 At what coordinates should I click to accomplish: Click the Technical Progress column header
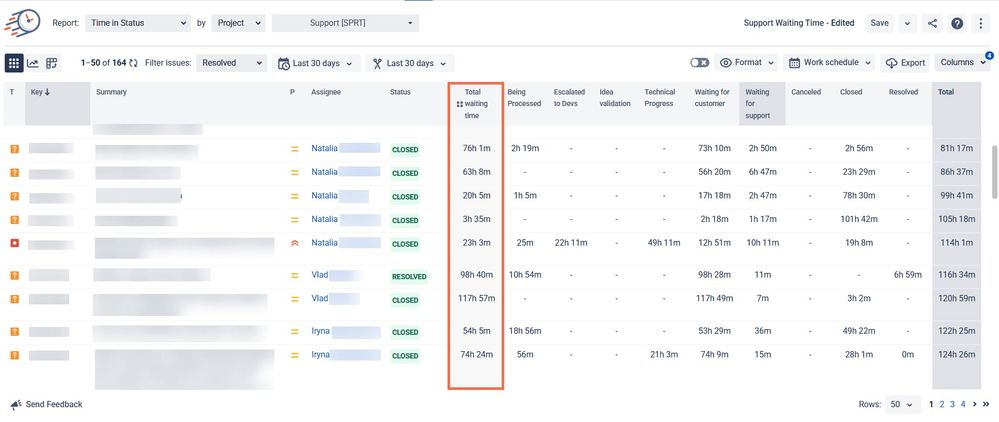659,98
